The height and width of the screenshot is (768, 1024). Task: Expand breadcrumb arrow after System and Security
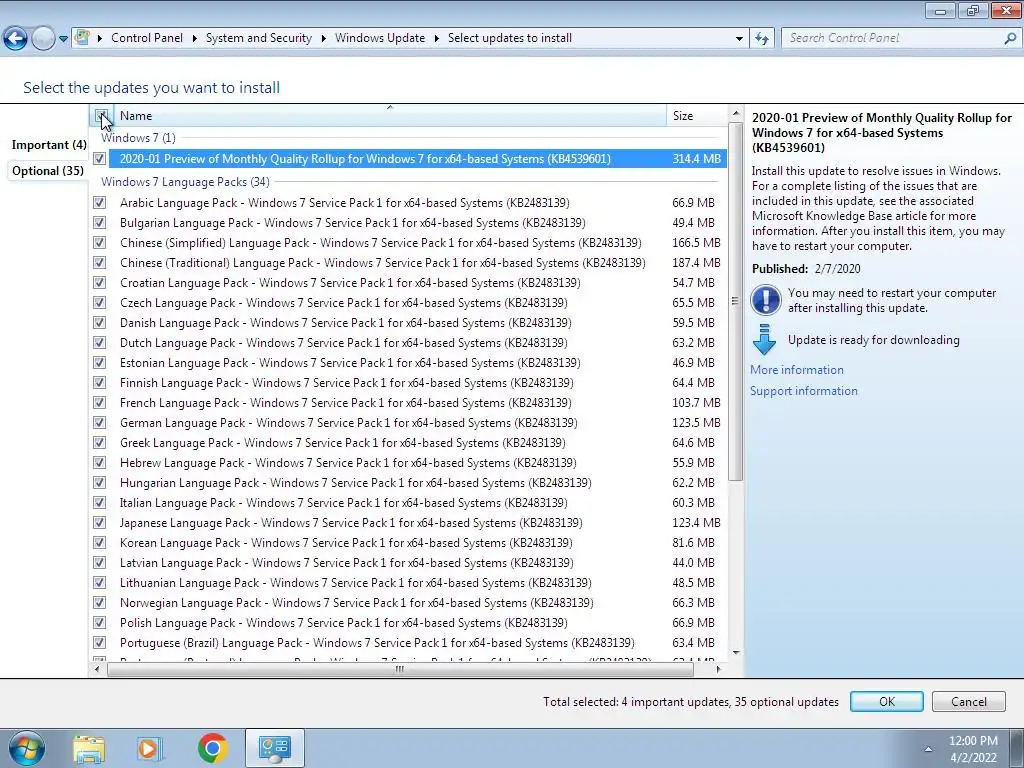(x=324, y=39)
